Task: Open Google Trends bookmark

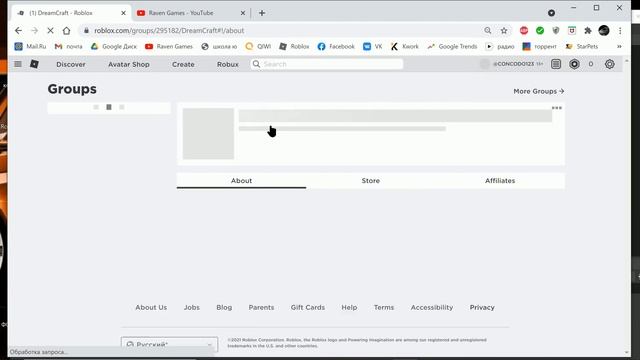Action: 452,47
